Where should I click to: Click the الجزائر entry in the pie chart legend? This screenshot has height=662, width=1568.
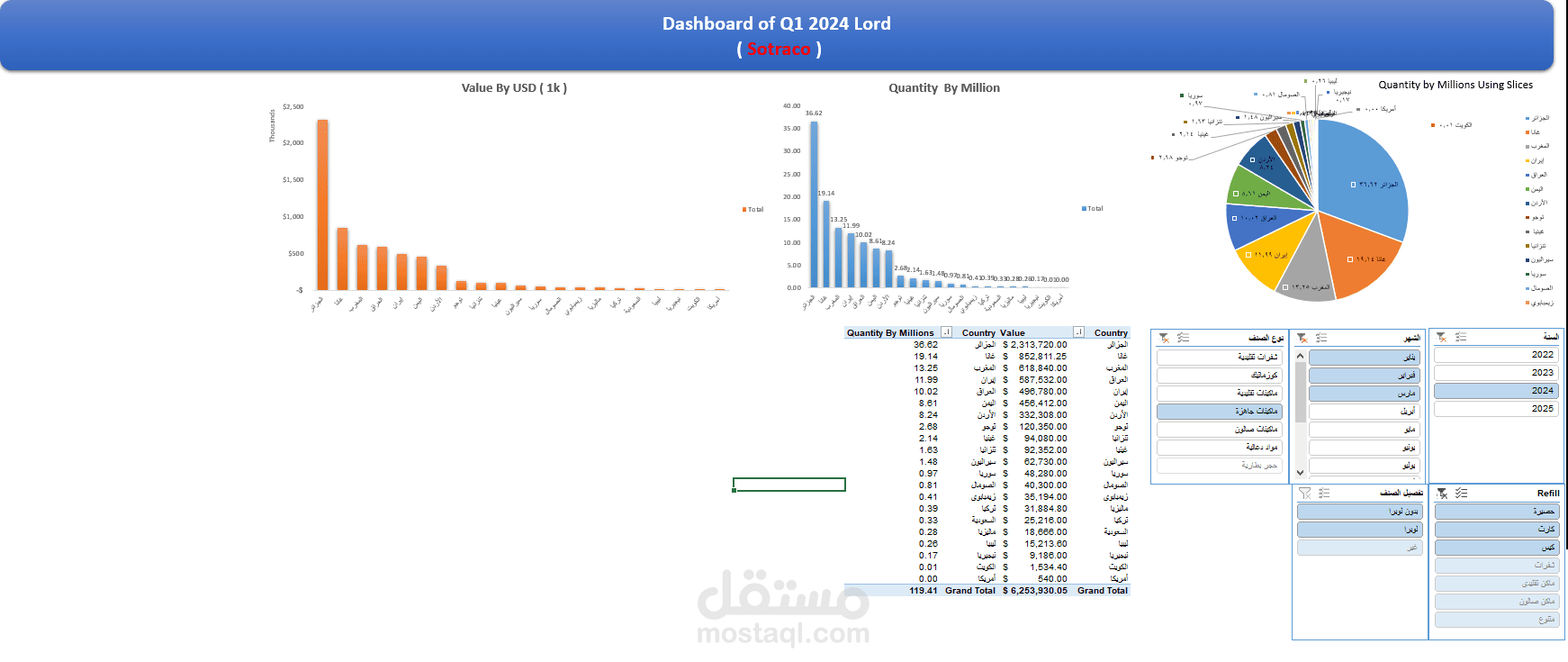tap(1537, 118)
